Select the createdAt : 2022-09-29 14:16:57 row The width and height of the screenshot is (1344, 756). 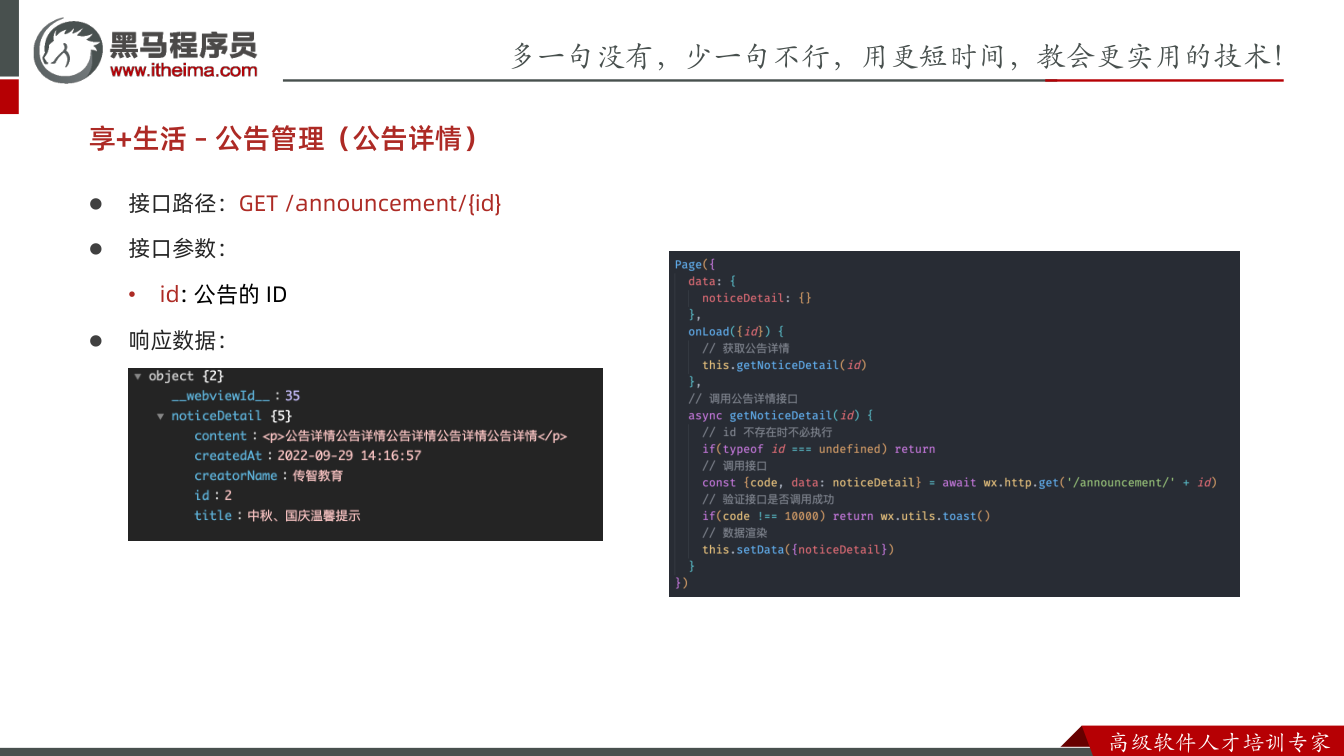308,456
